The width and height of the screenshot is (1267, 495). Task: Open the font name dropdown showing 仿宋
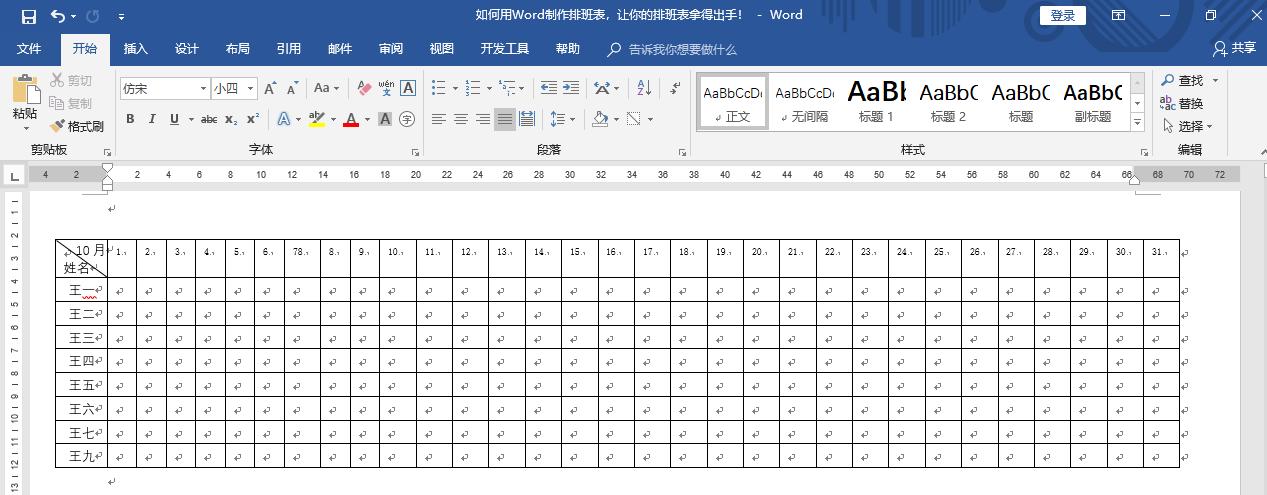pyautogui.click(x=204, y=88)
